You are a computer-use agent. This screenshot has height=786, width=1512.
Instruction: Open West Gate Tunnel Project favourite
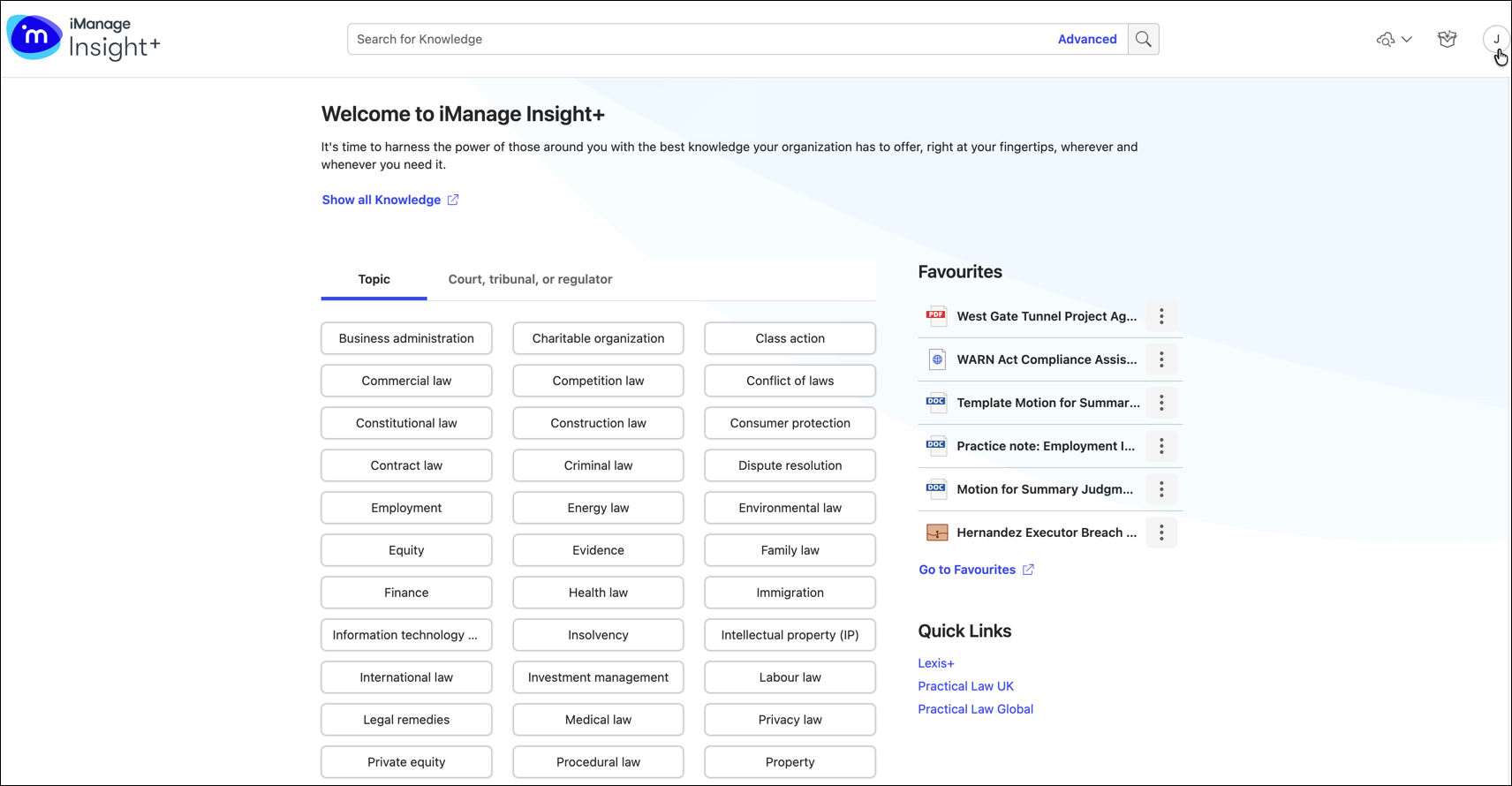point(1047,316)
